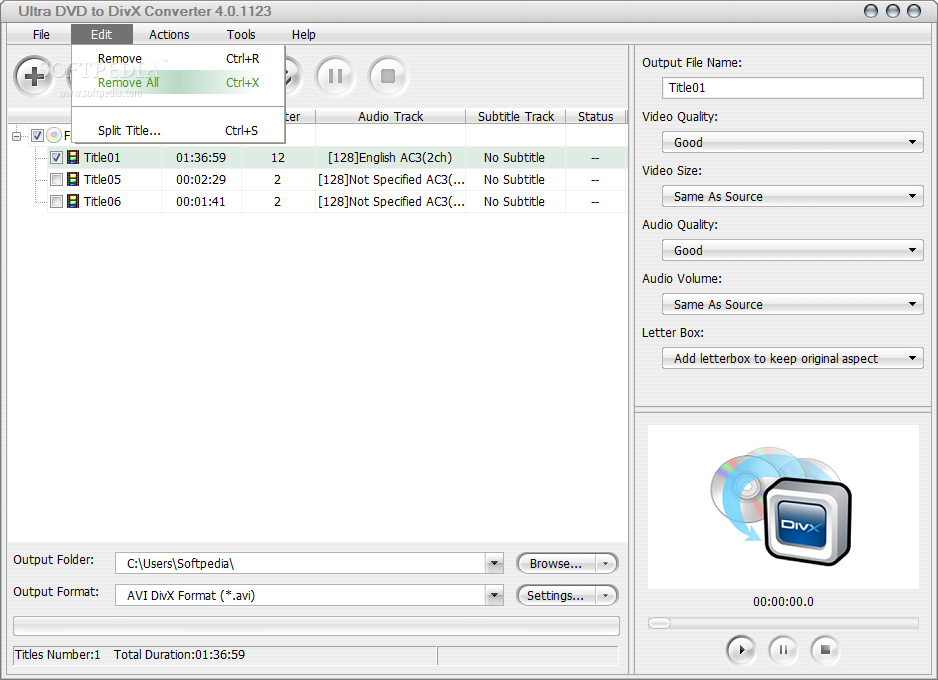Close the open Edit menu
The image size is (938, 680).
(102, 35)
